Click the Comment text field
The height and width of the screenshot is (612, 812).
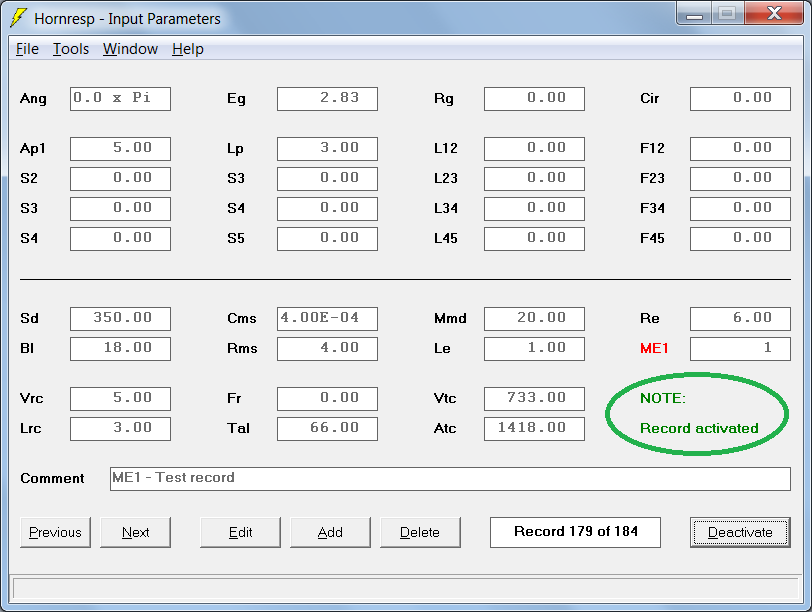pos(450,478)
